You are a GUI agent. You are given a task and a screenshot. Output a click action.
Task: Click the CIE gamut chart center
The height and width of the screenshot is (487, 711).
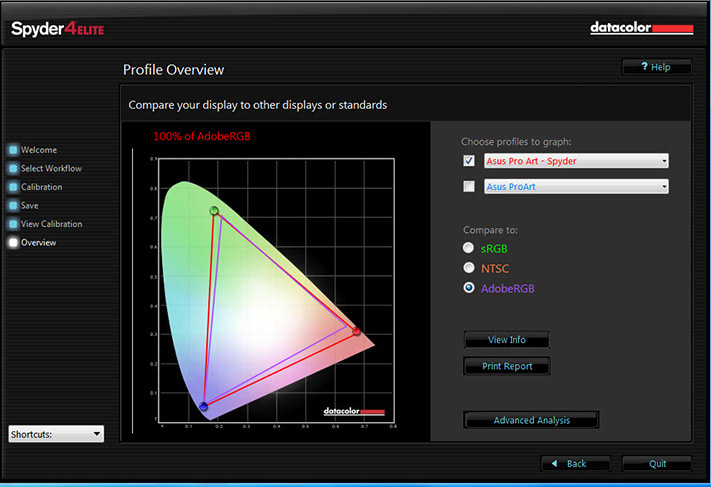(276, 291)
